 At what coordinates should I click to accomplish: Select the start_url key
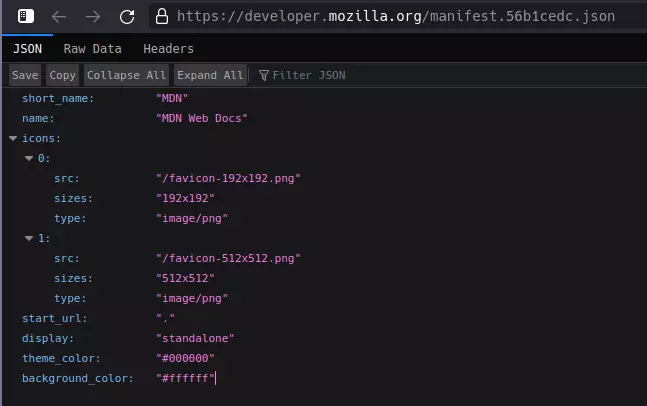[x=54, y=319]
